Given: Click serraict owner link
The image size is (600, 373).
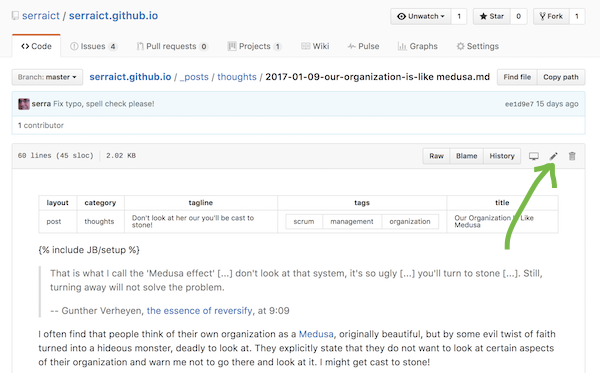Looking at the screenshot, I should pyautogui.click(x=41, y=16).
